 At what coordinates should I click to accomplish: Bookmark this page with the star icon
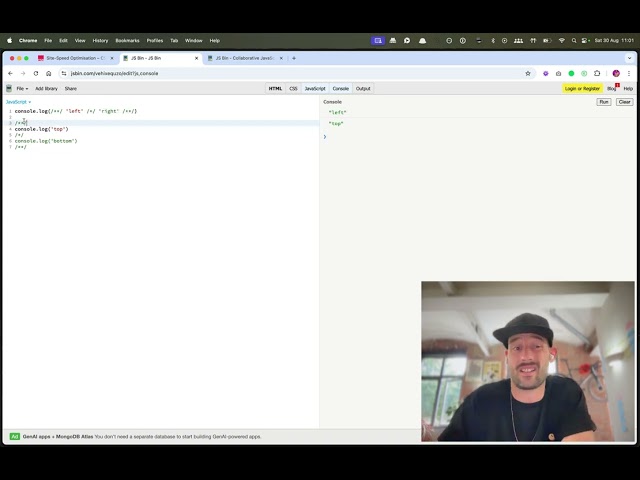528,73
